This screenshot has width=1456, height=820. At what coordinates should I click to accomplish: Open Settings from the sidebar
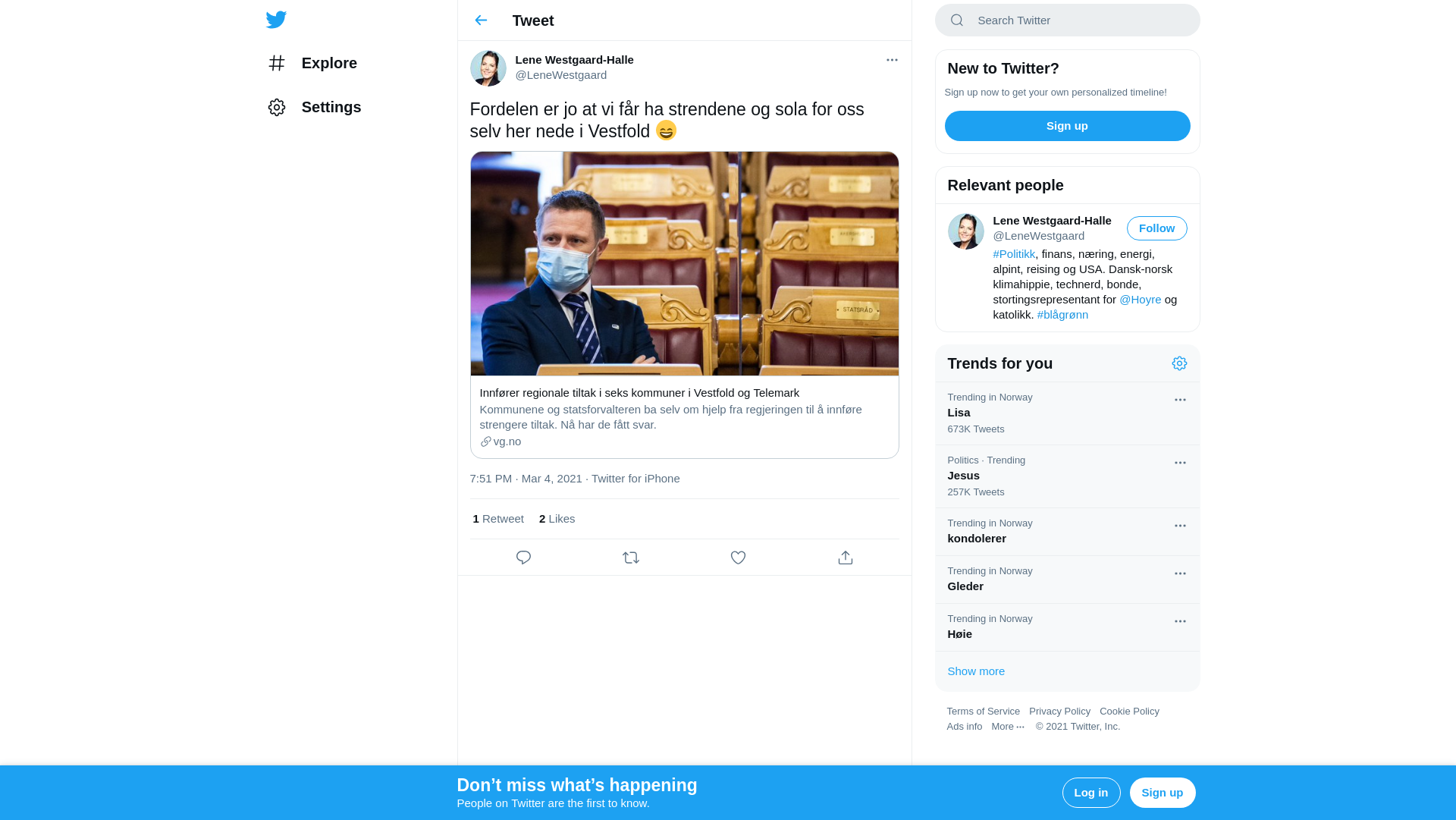tap(314, 107)
